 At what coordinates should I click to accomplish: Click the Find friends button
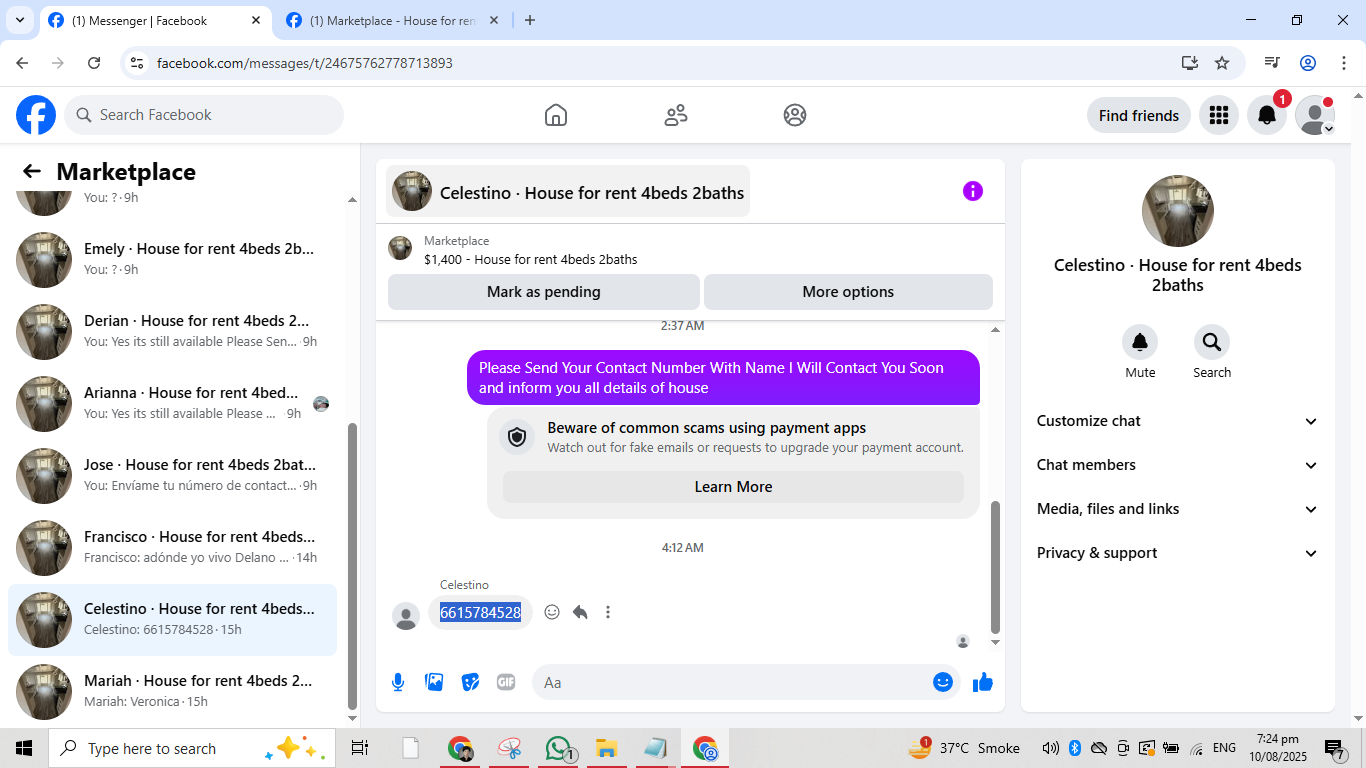1139,115
